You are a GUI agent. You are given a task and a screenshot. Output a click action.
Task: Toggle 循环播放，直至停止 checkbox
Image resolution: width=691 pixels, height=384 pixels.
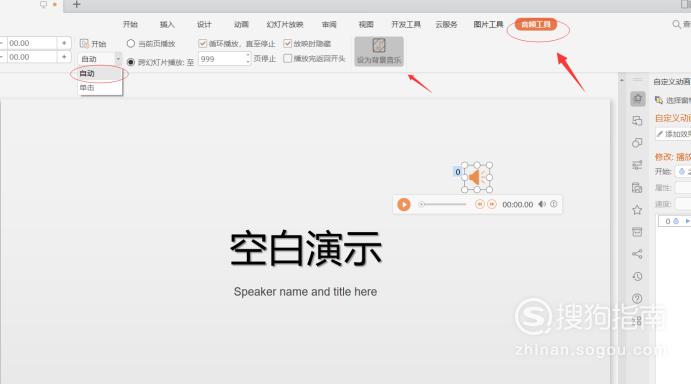[203, 44]
